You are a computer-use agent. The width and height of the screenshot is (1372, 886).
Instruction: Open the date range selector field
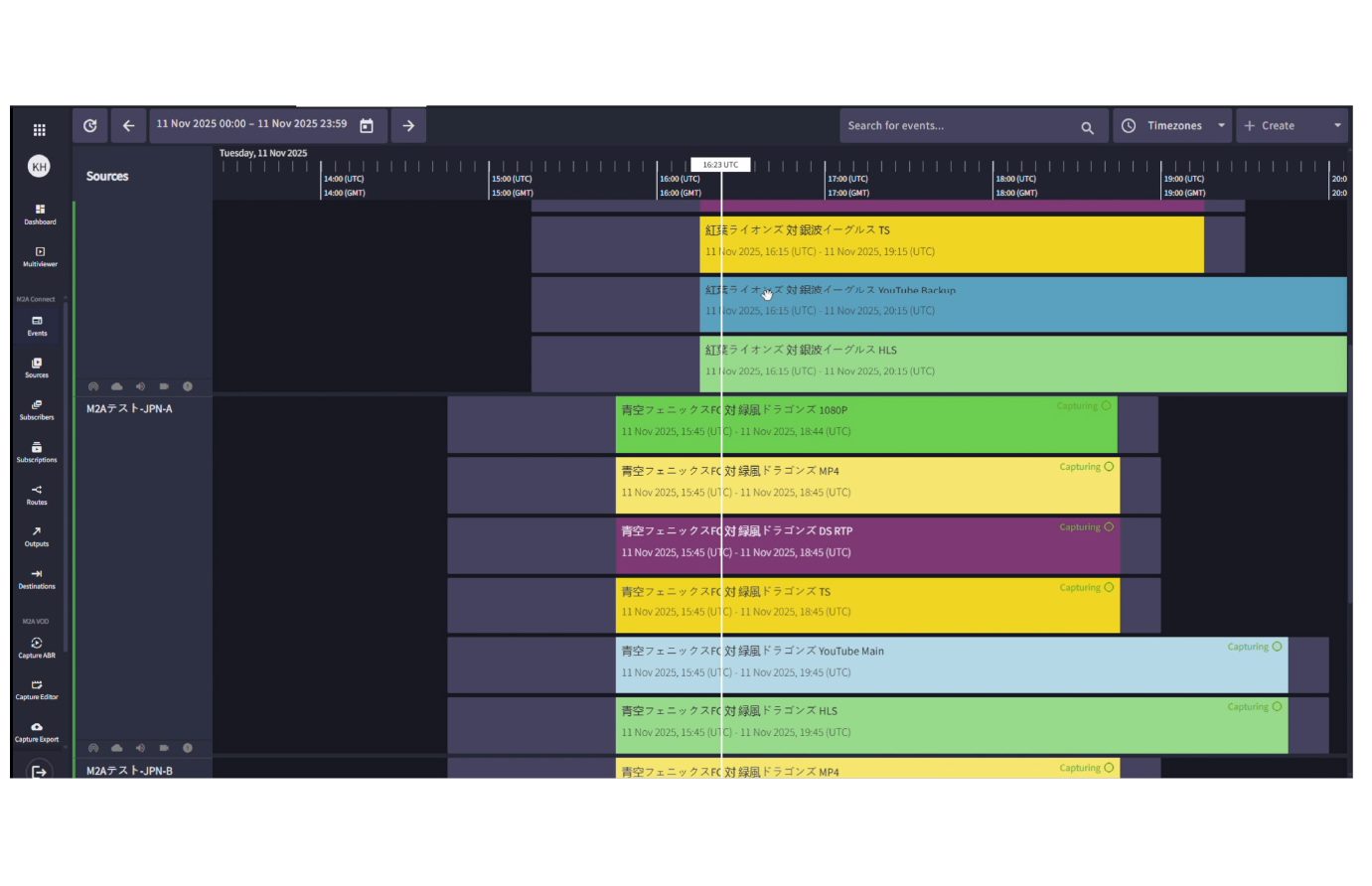point(251,125)
